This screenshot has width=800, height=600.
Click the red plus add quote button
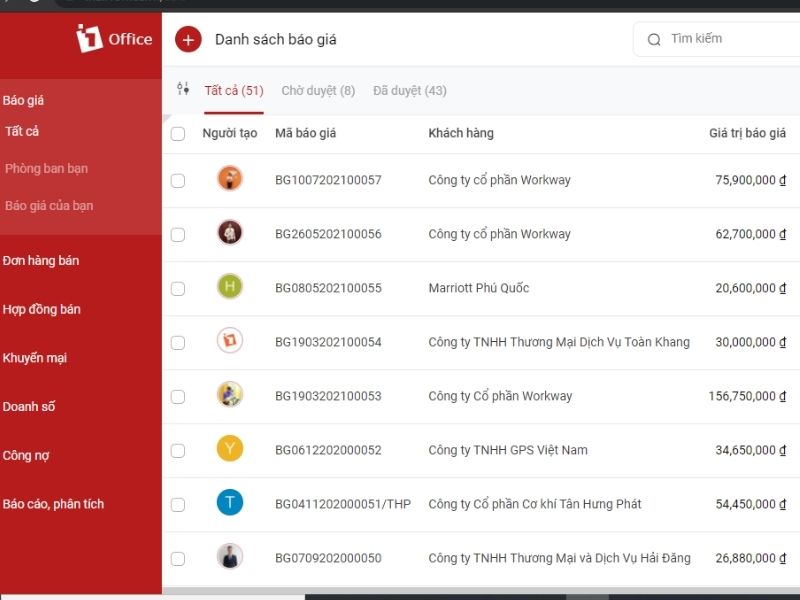tap(188, 39)
